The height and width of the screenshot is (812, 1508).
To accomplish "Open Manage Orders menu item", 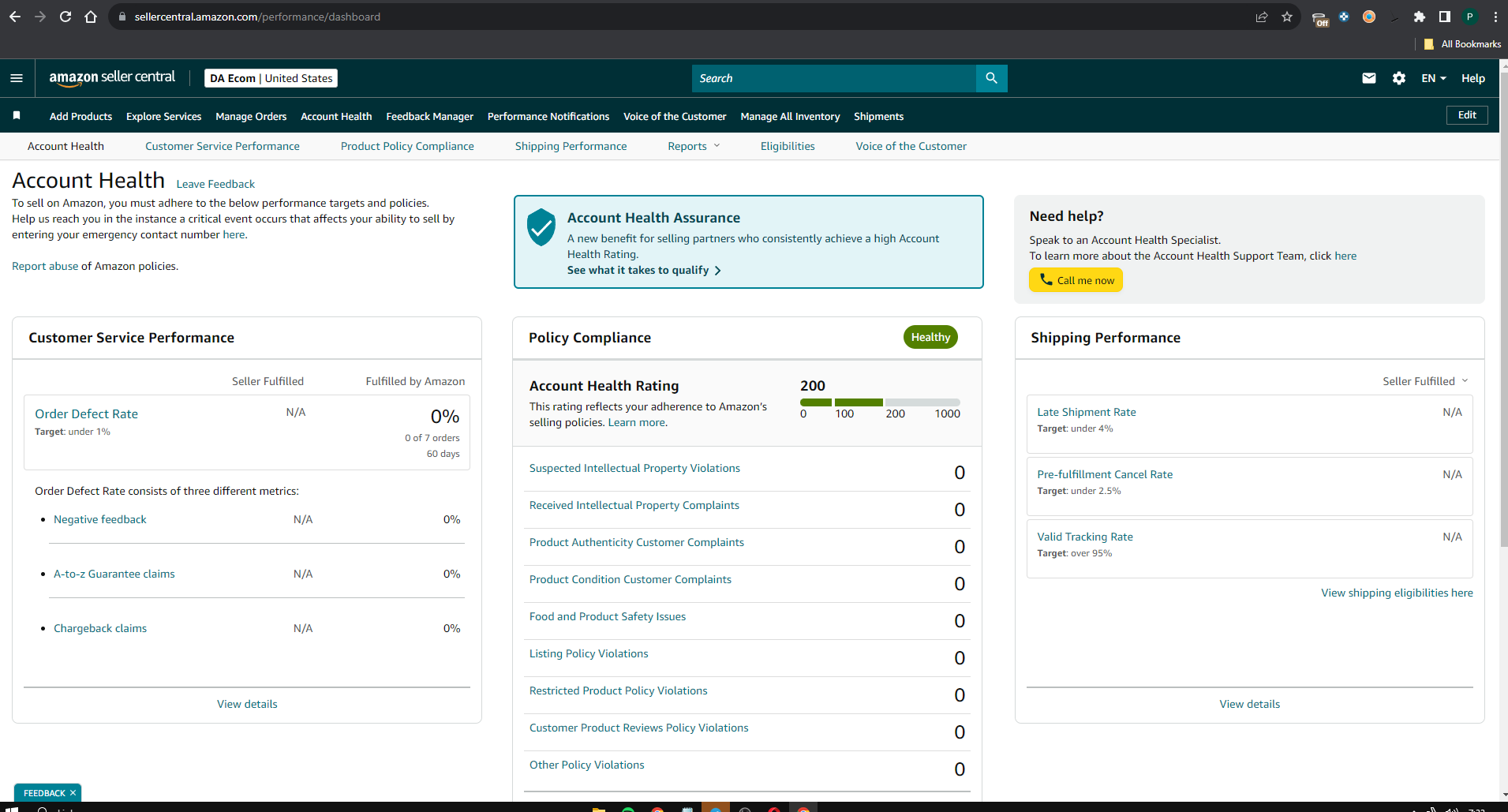I will (x=251, y=116).
